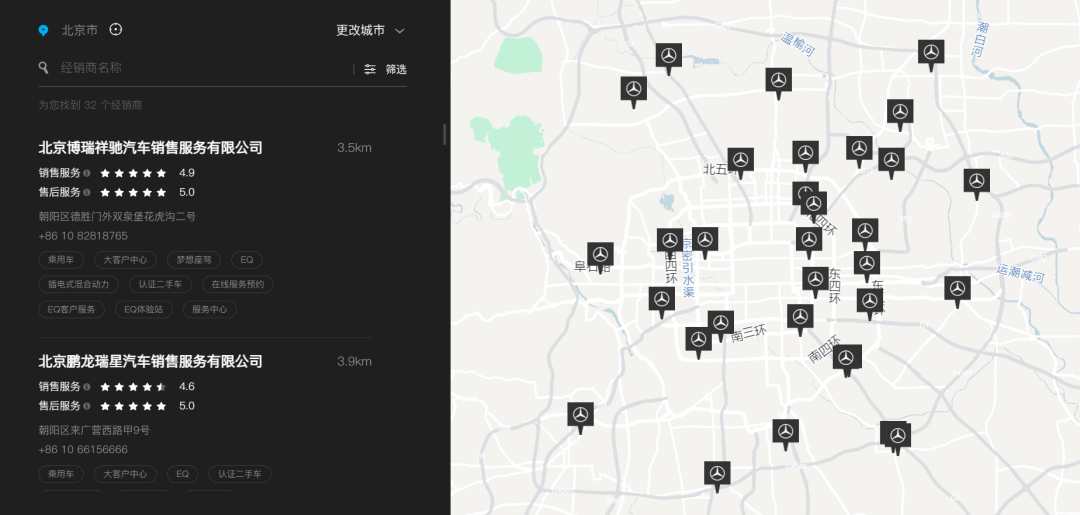Open dealer 北京博瑞祥驰汽车销售服务有限公司
The height and width of the screenshot is (515, 1080).
click(150, 147)
